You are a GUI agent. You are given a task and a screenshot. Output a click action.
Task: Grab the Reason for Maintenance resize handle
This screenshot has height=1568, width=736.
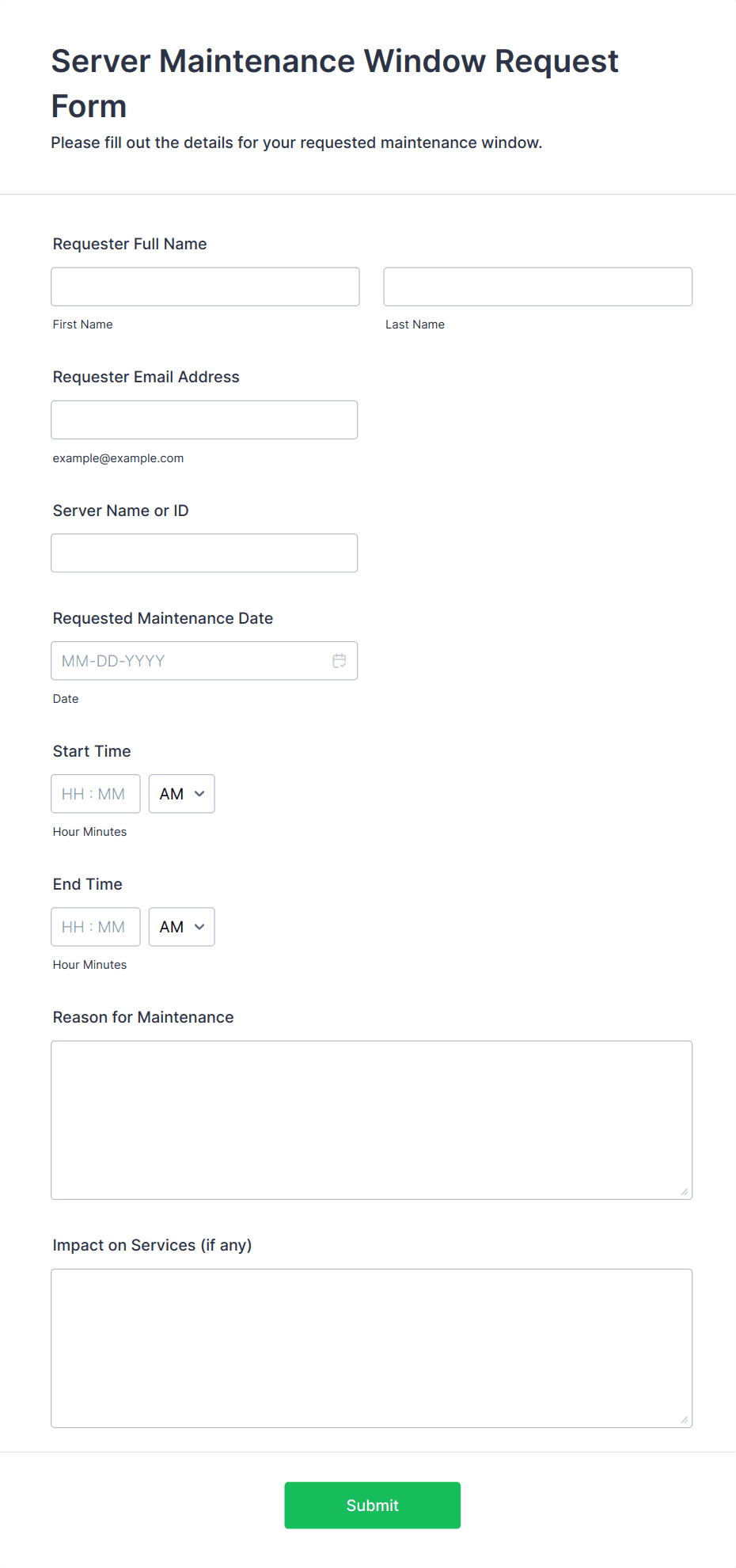point(684,1191)
